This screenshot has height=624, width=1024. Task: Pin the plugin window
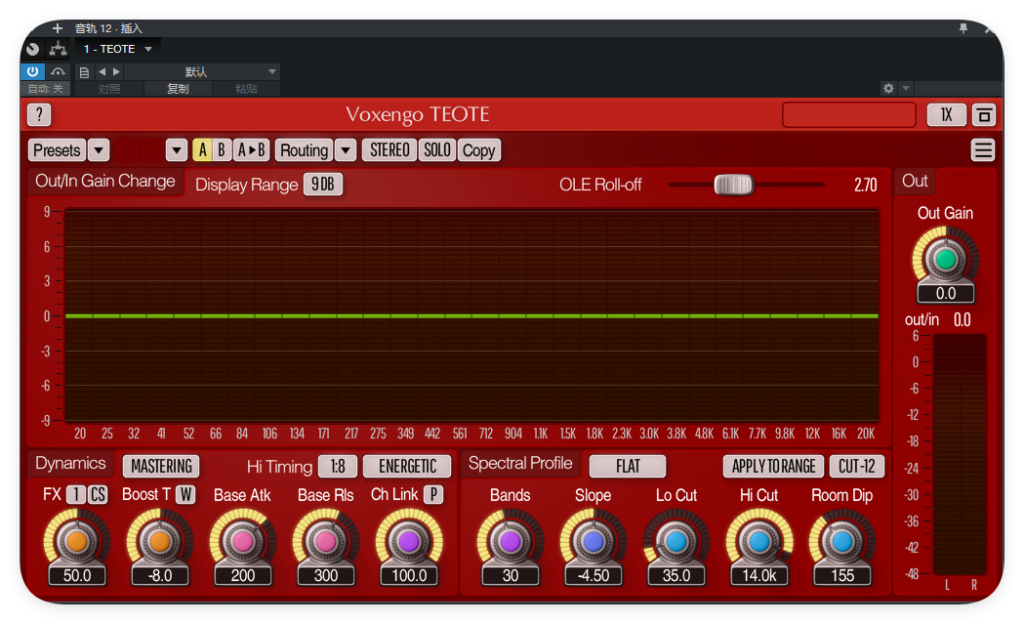point(963,28)
